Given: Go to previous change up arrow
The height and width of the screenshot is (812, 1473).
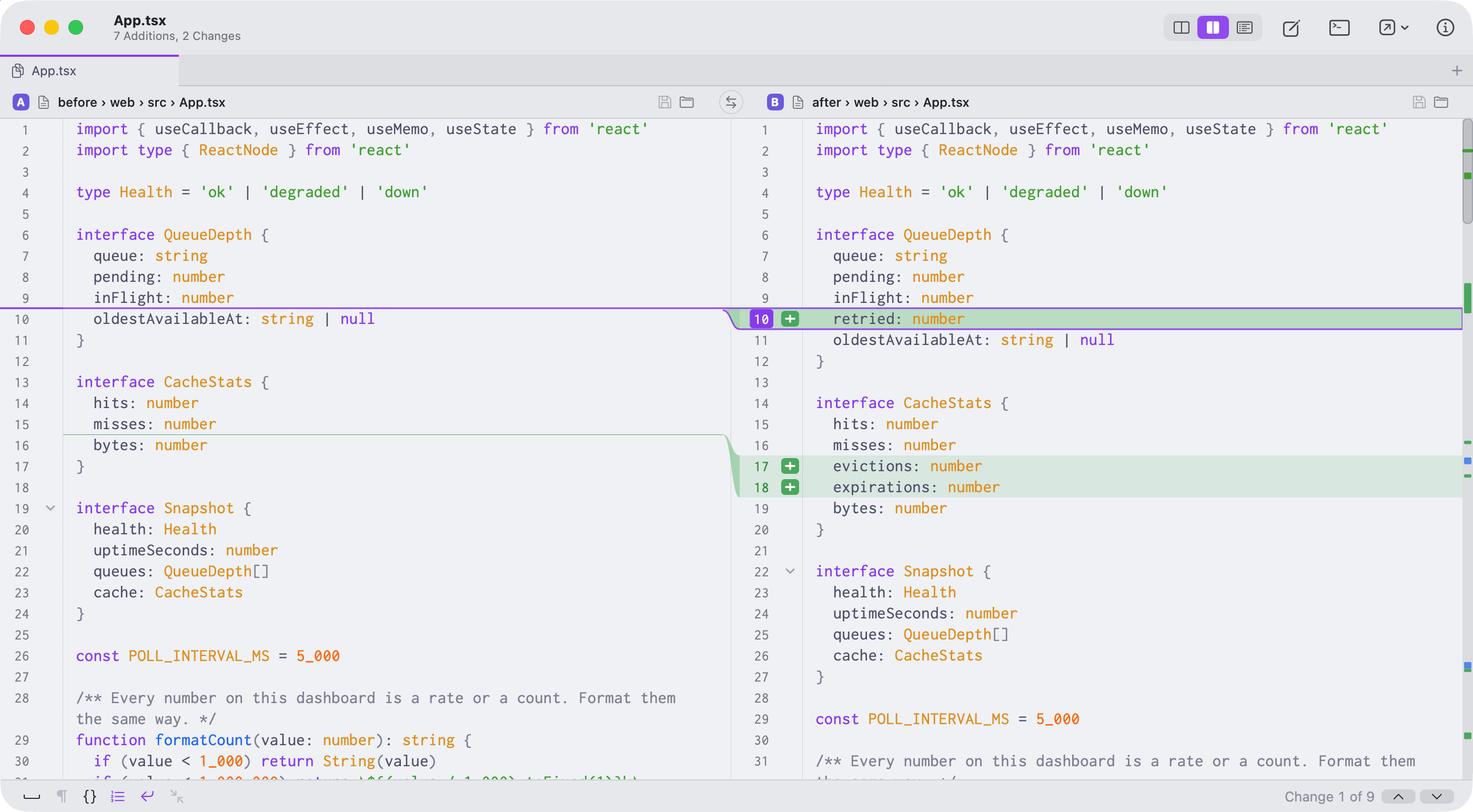Looking at the screenshot, I should click(1398, 797).
